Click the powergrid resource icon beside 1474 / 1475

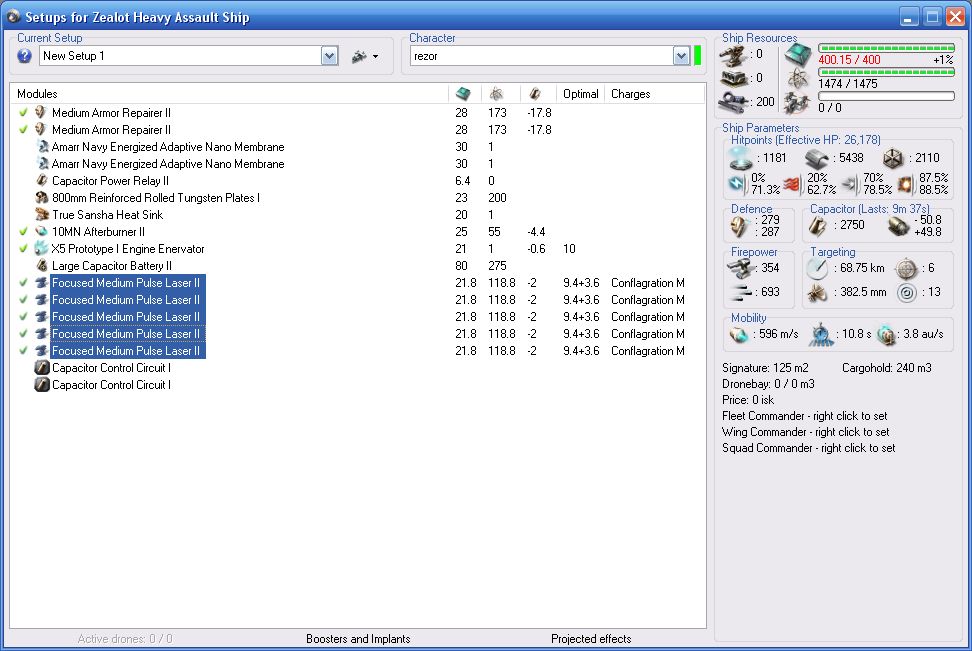(798, 79)
